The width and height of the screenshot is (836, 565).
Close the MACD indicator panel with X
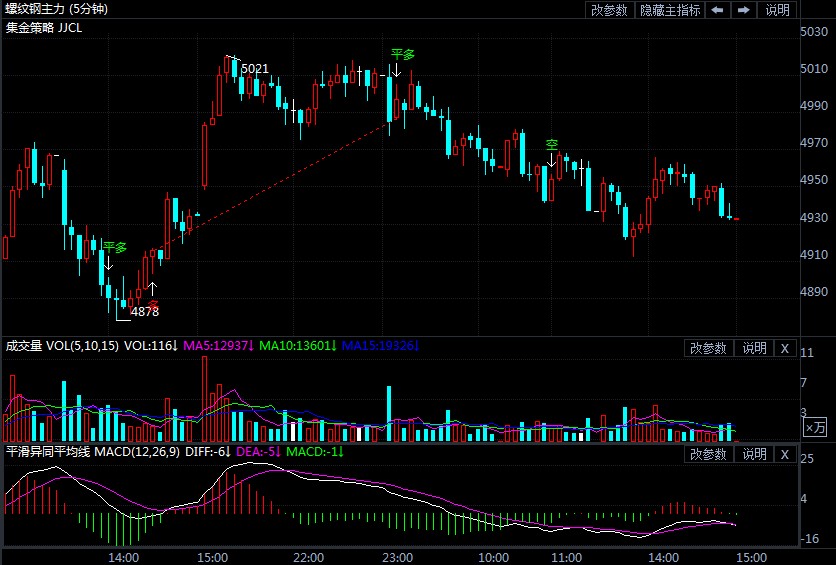[785, 454]
